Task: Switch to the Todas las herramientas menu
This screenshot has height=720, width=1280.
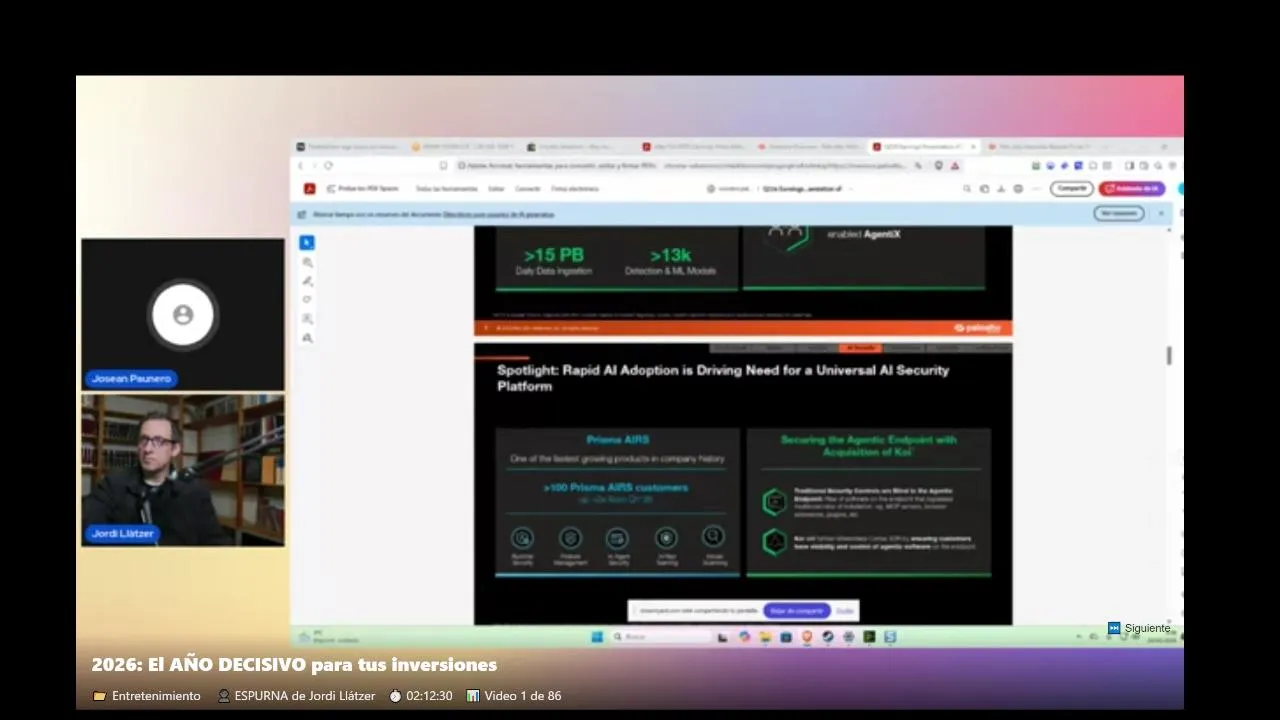Action: (x=446, y=188)
